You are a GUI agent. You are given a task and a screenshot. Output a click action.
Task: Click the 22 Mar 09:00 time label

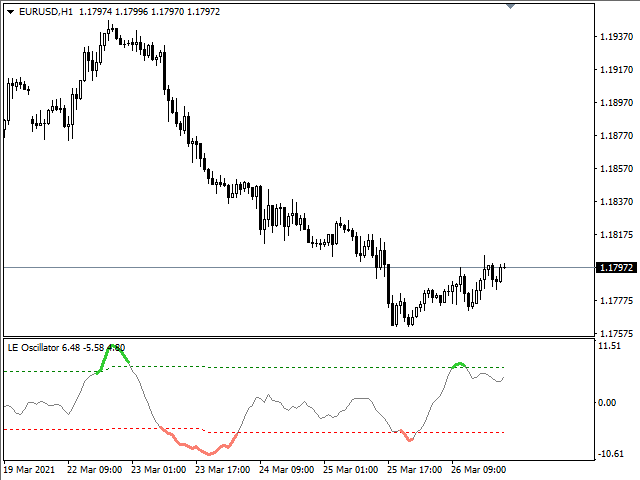[x=94, y=470]
